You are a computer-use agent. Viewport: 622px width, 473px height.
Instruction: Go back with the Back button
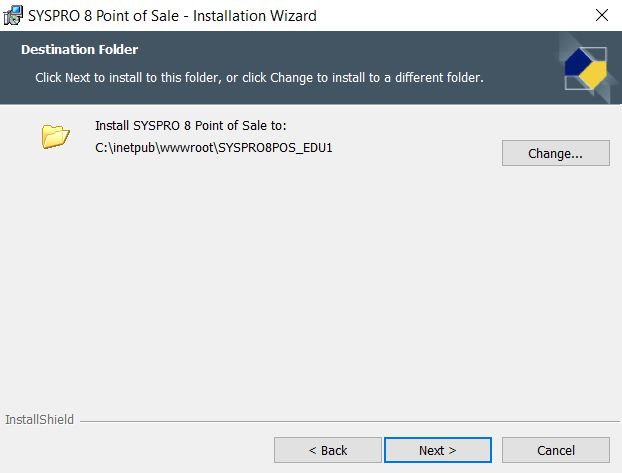pyautogui.click(x=327, y=450)
